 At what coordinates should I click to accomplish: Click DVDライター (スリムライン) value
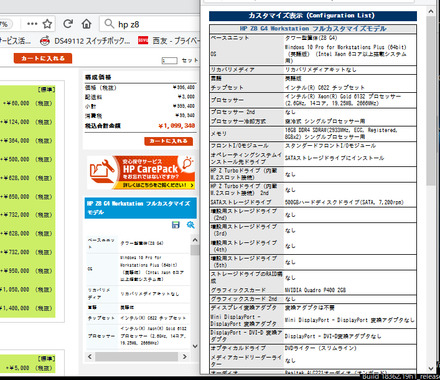pos(320,348)
